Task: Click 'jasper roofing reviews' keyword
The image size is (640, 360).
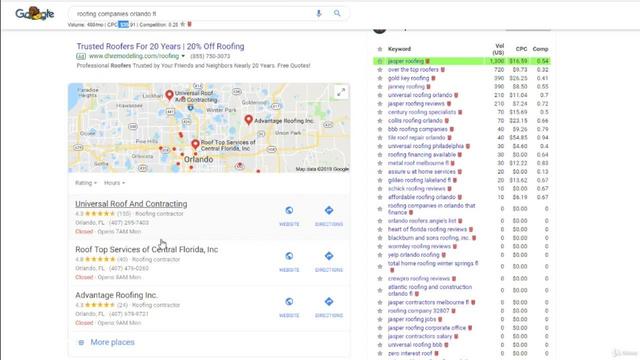Action: [x=416, y=104]
